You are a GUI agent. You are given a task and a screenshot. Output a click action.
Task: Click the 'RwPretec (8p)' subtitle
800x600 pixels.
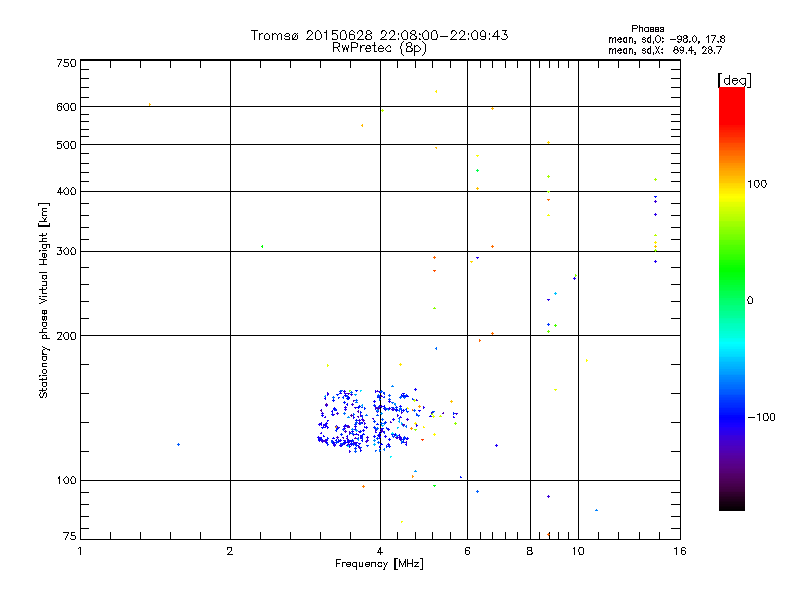(379, 48)
